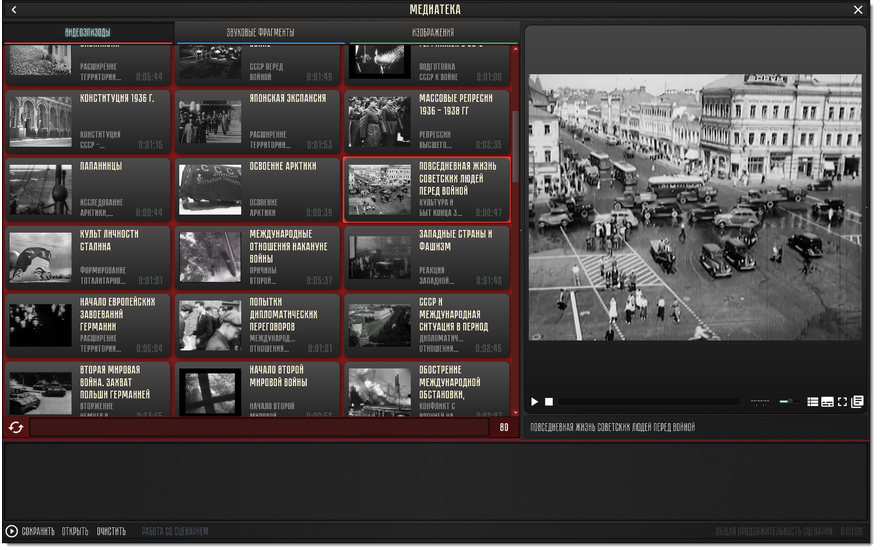Click the Общая продолжительность сценария label

coord(774,531)
